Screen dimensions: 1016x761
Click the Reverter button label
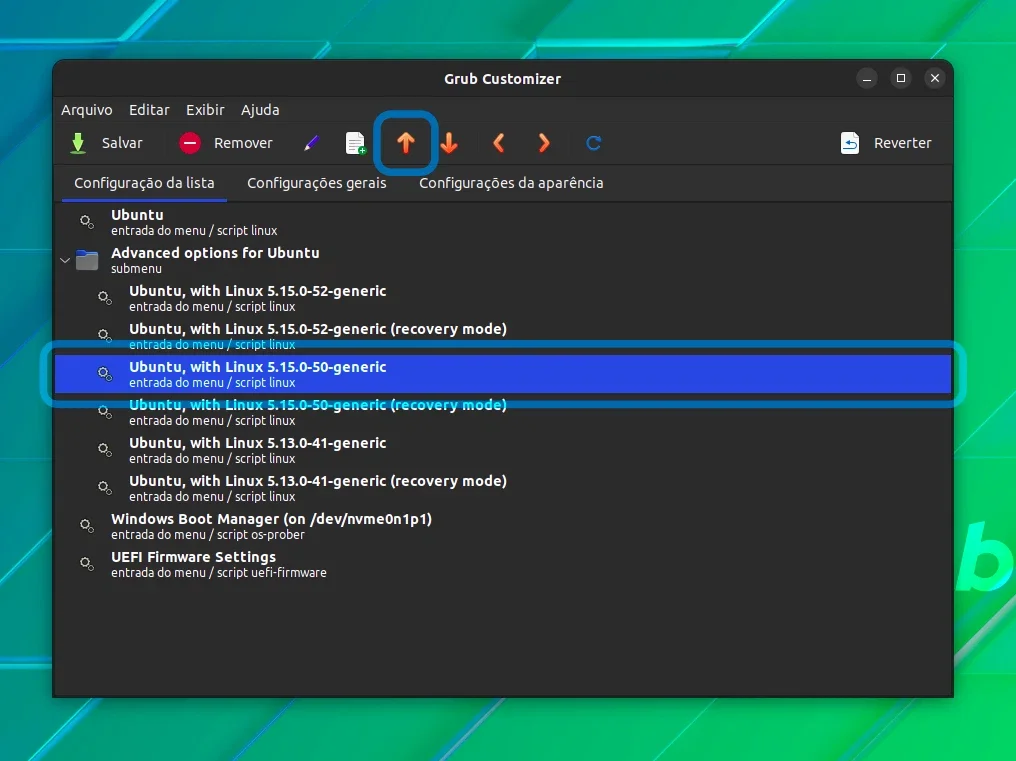pyautogui.click(x=903, y=143)
